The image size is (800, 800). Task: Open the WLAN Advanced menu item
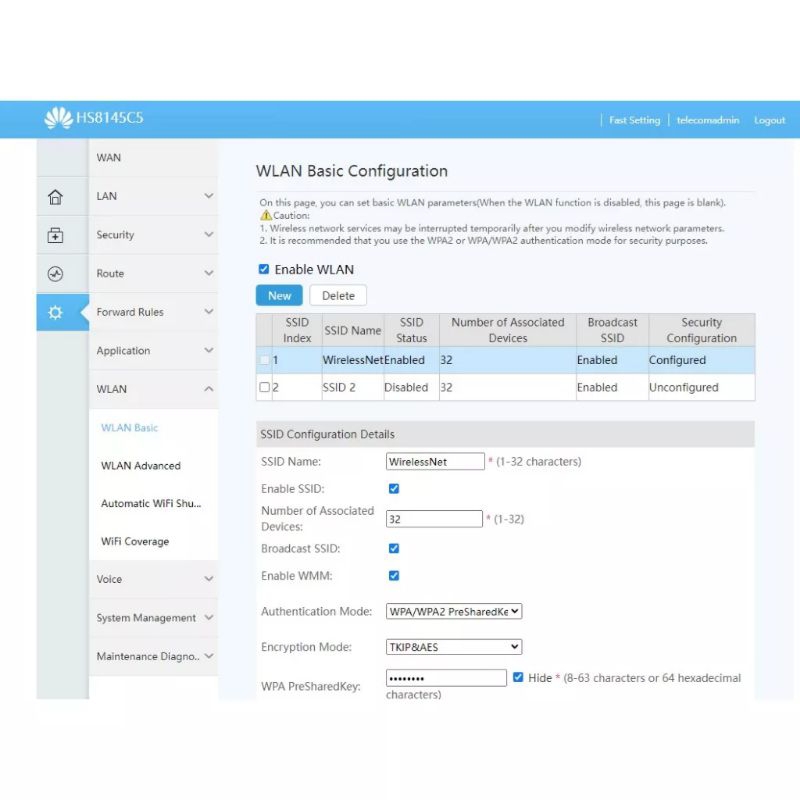(141, 466)
